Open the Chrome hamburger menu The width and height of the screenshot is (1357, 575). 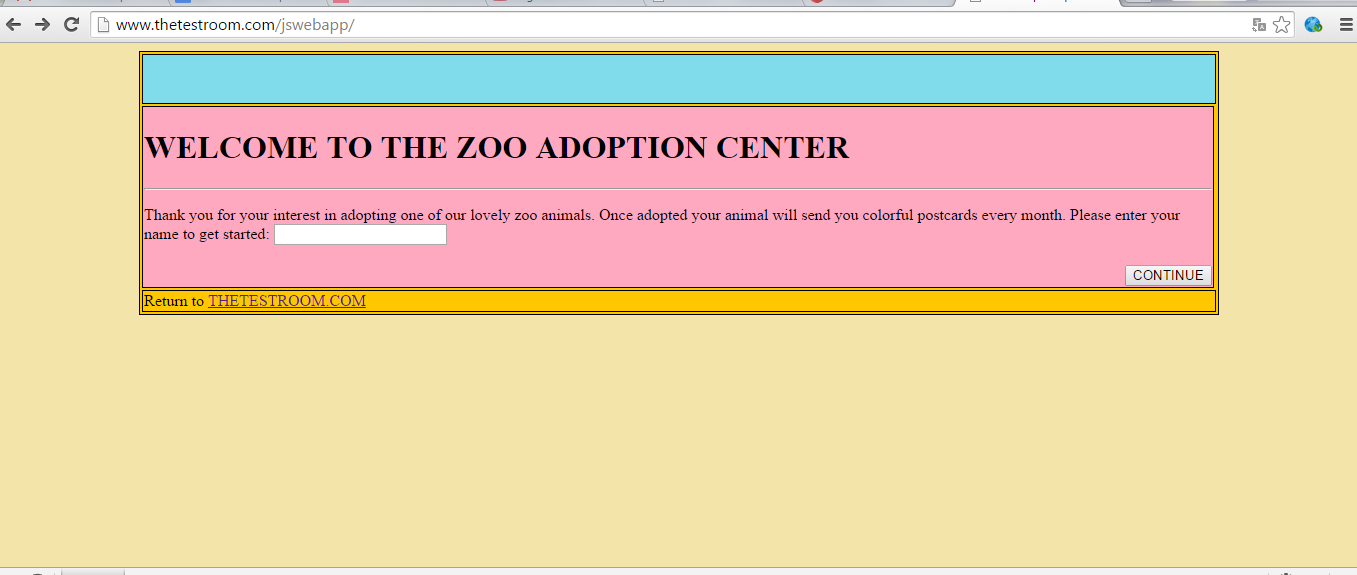[1346, 24]
